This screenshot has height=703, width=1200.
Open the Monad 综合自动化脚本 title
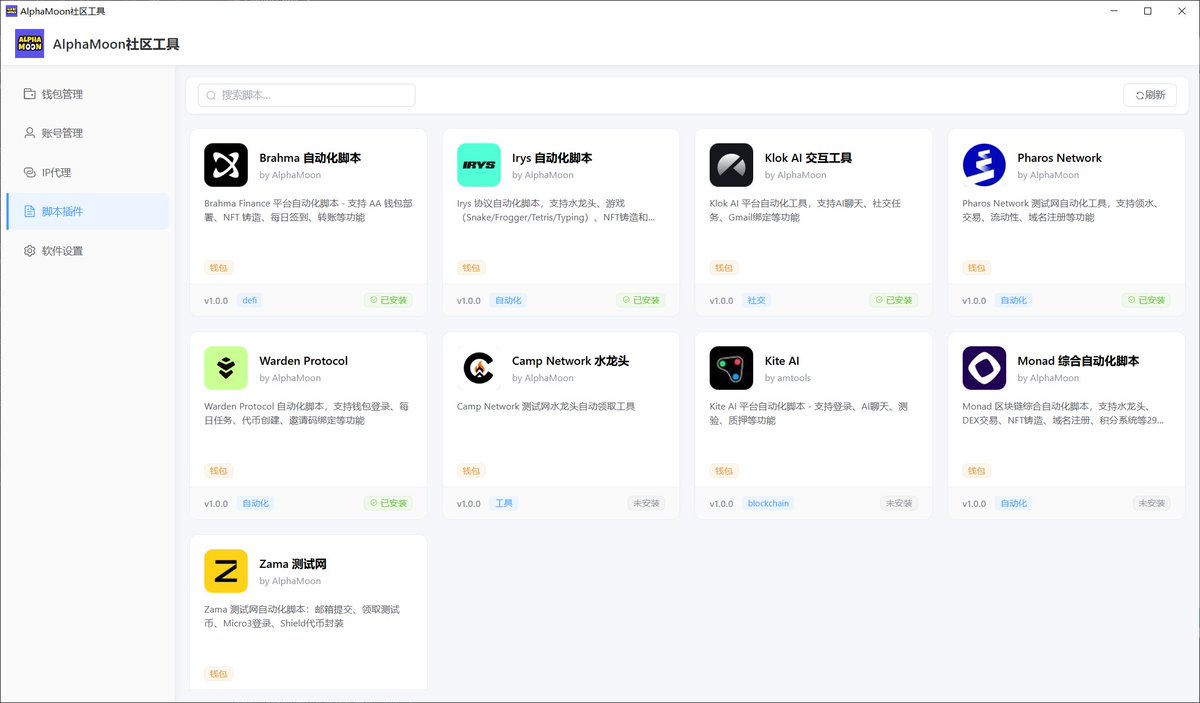click(1078, 361)
